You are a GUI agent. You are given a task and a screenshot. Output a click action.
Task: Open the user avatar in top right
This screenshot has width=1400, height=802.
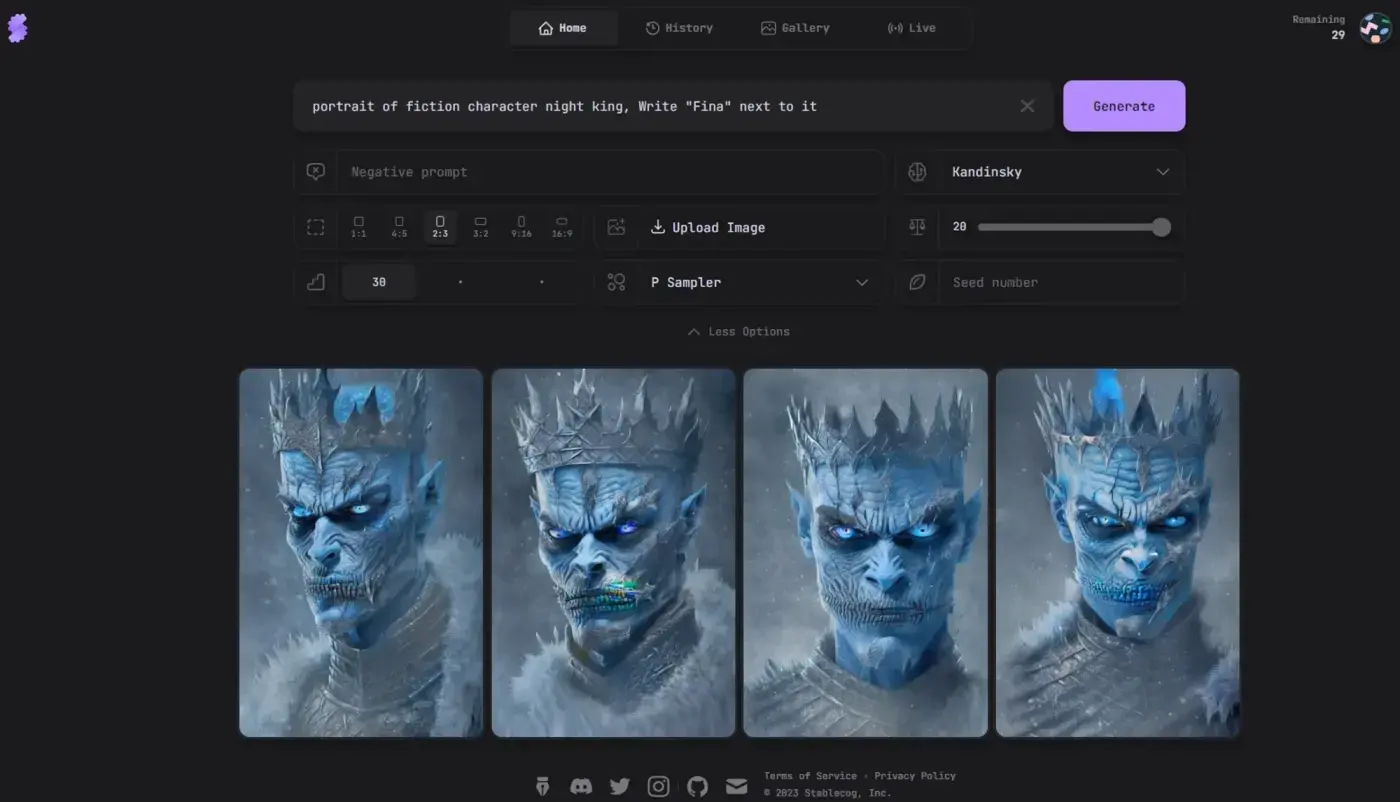click(1375, 28)
